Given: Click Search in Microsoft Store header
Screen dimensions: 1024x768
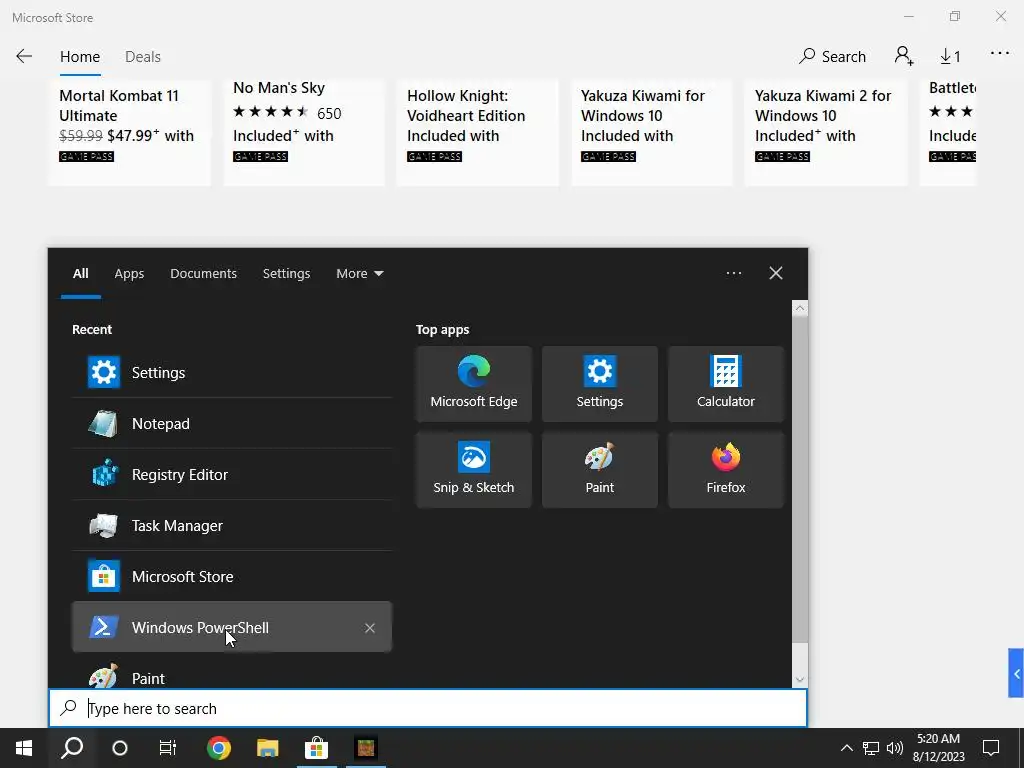Looking at the screenshot, I should click(x=832, y=57).
